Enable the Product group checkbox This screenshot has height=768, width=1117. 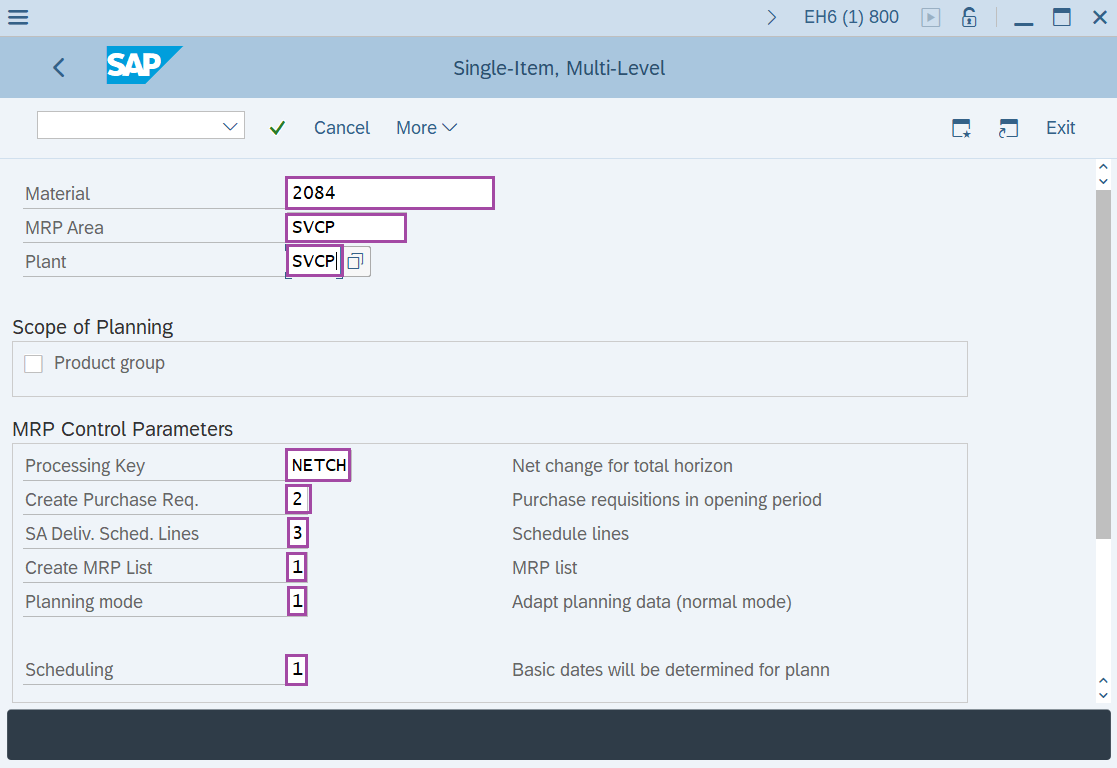(x=33, y=363)
